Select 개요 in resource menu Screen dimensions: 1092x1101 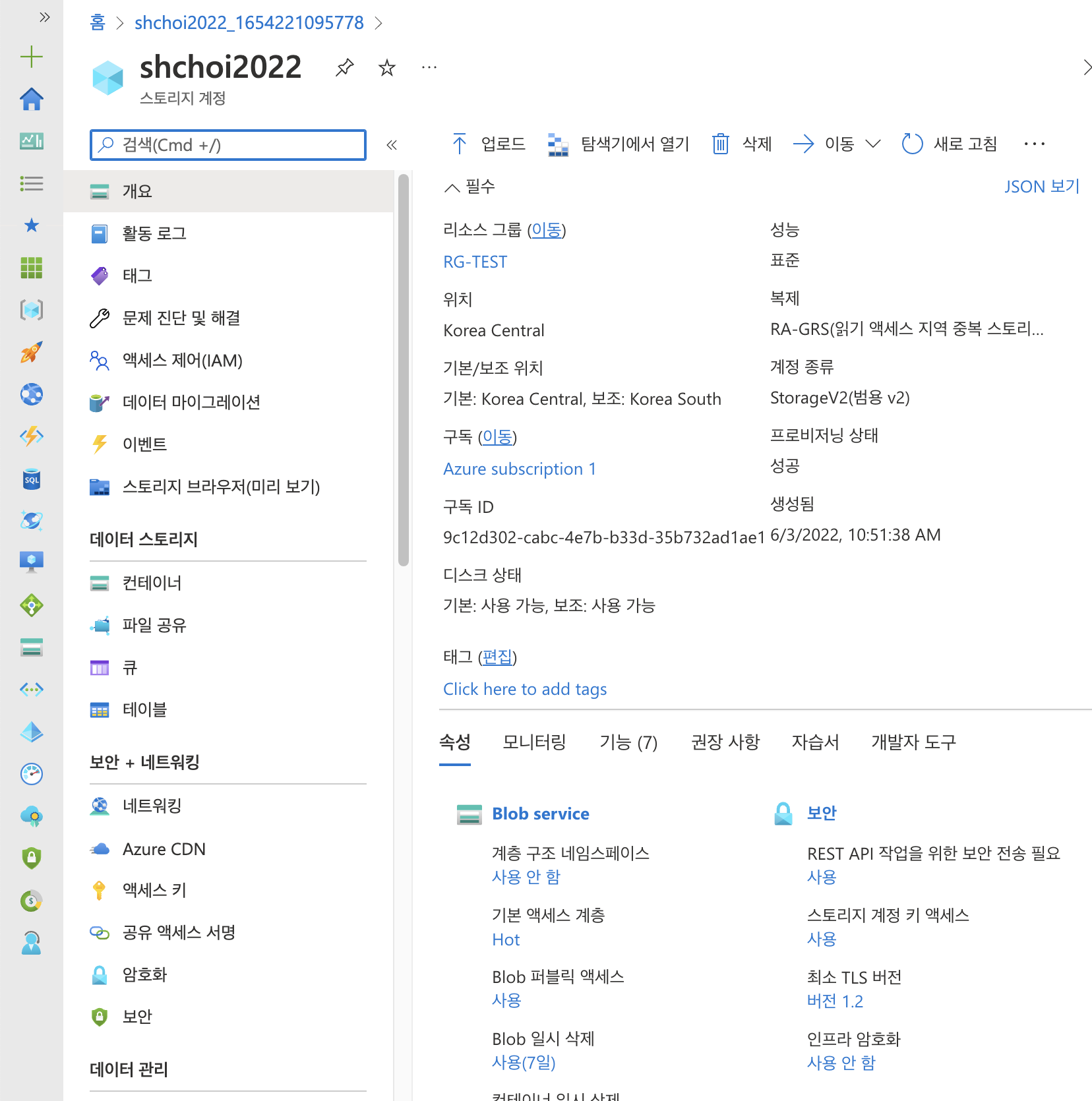tap(228, 191)
